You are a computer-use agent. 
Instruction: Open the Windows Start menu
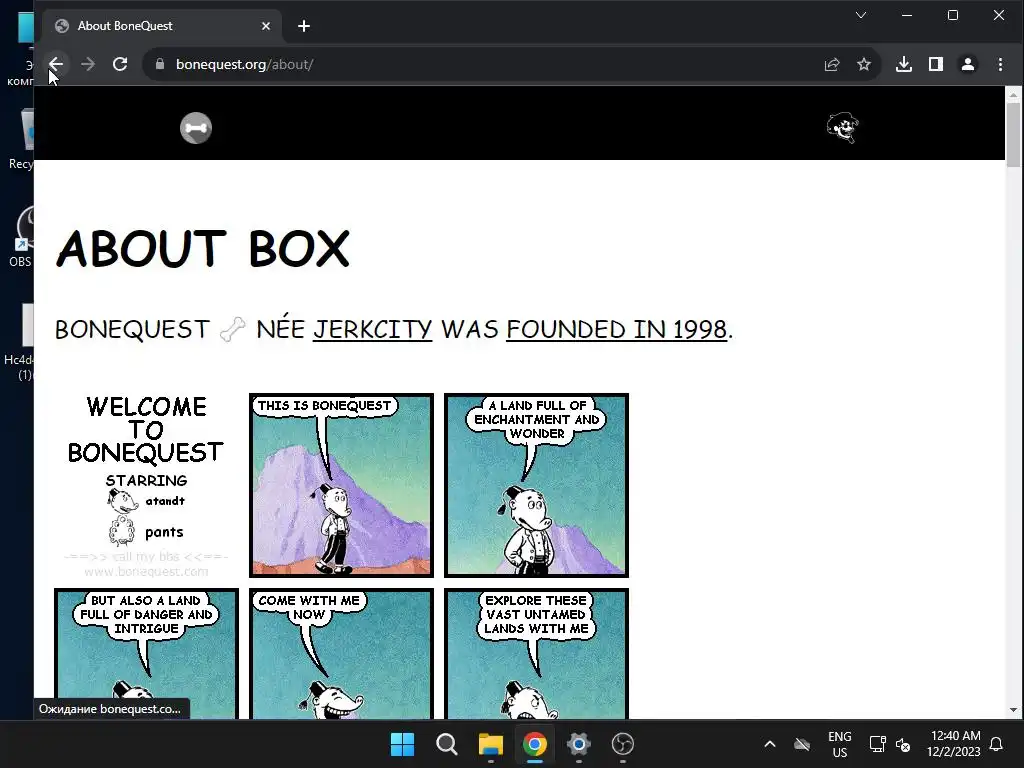tap(402, 744)
